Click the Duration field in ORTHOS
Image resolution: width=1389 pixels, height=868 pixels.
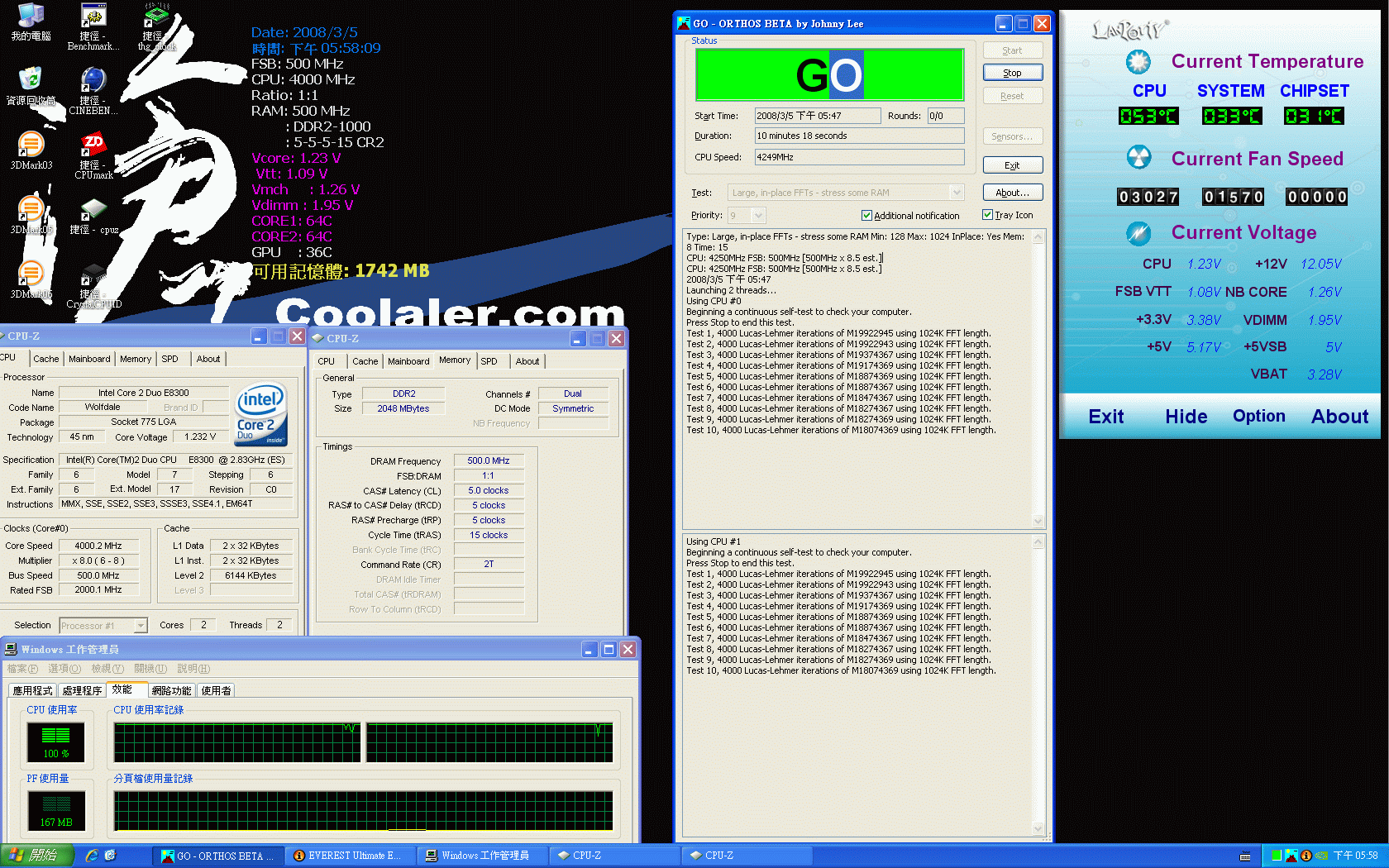point(859,136)
